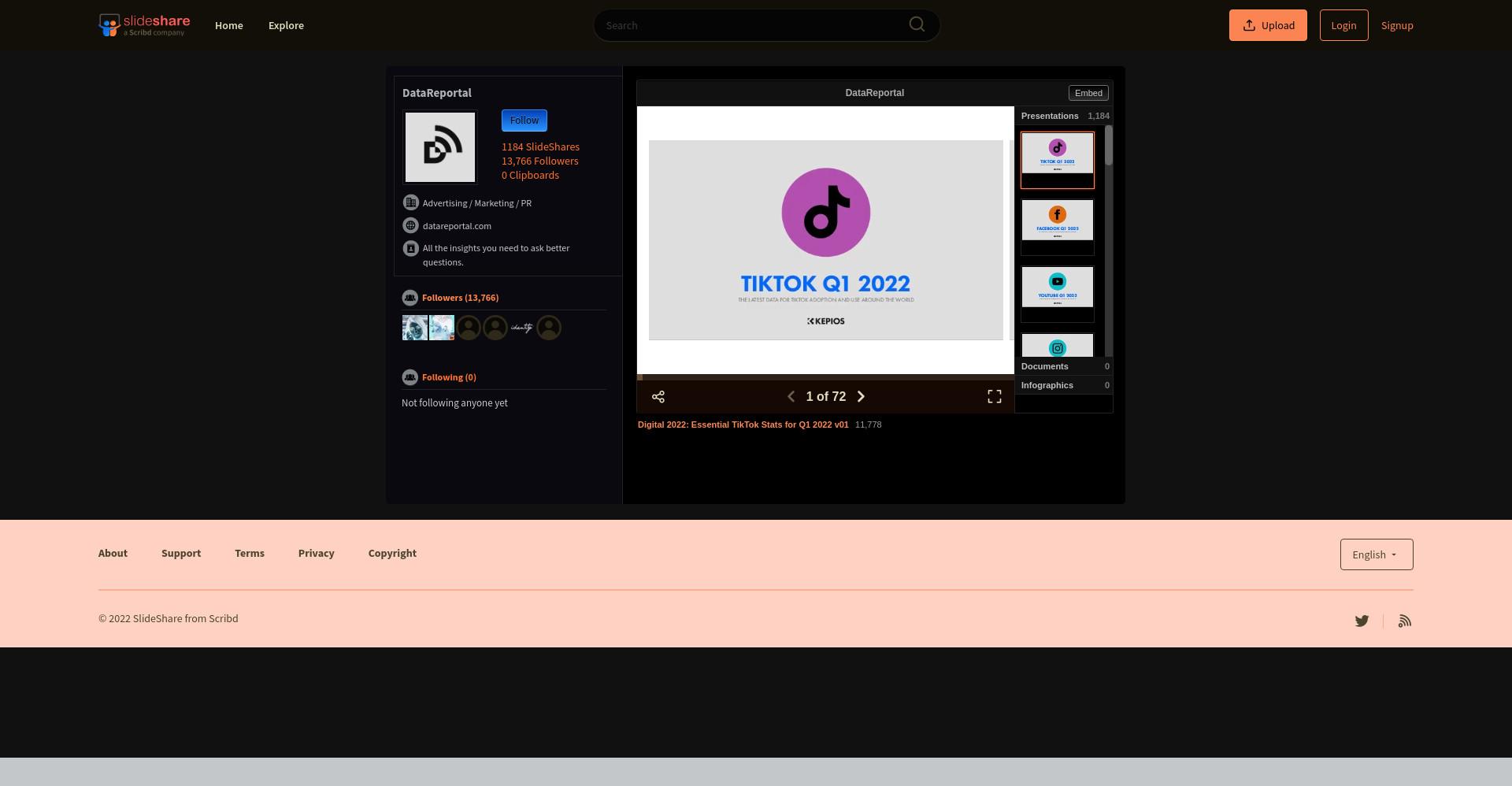Image resolution: width=1512 pixels, height=786 pixels.
Task: Click the Upload button
Action: coord(1268,25)
